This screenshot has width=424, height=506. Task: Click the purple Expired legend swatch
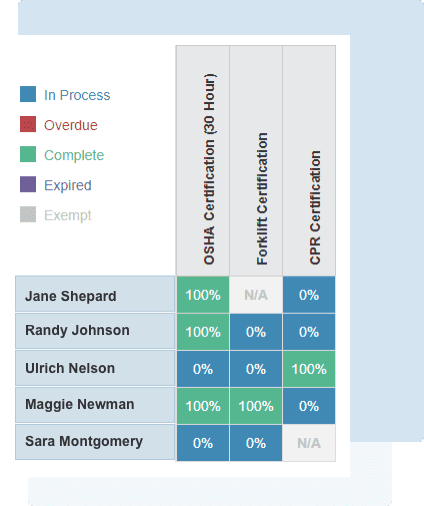pos(28,184)
